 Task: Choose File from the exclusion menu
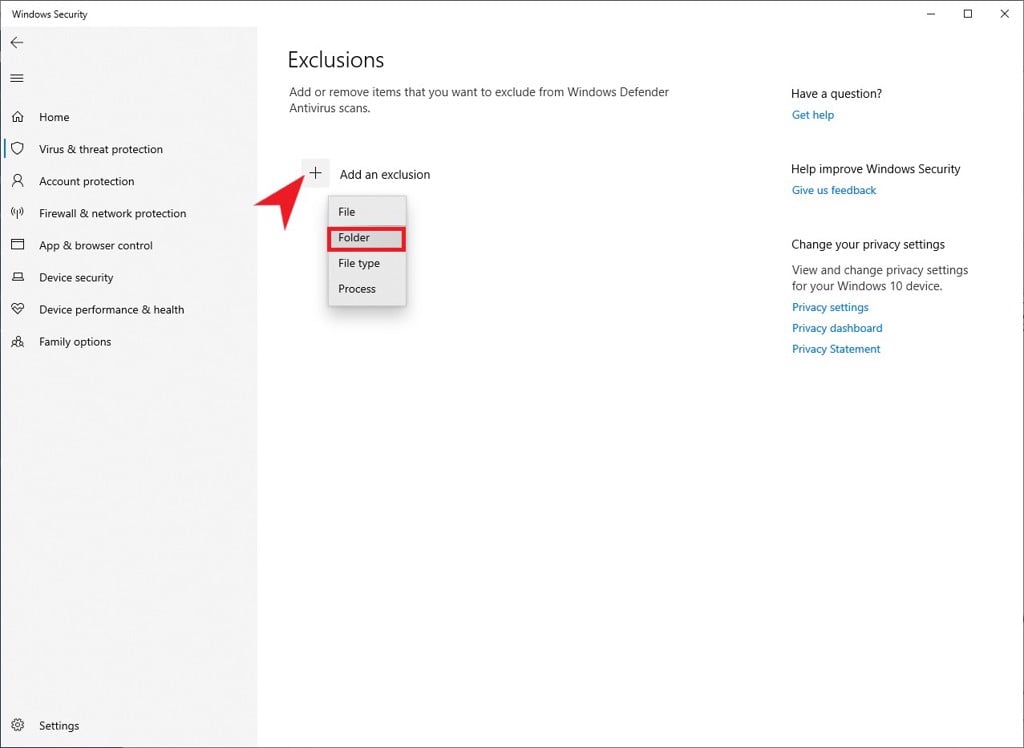point(367,212)
